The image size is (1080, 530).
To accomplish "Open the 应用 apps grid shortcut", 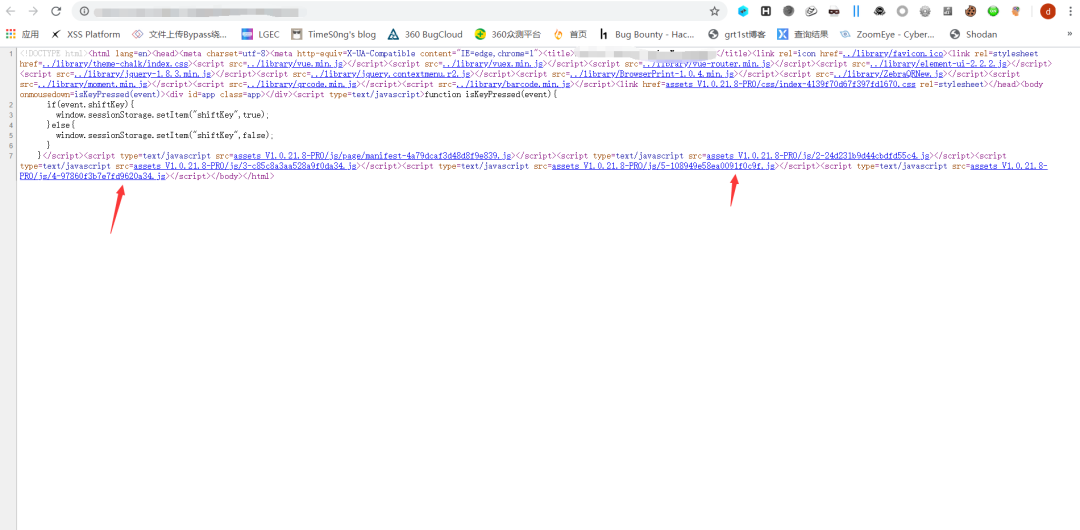I will [23, 34].
